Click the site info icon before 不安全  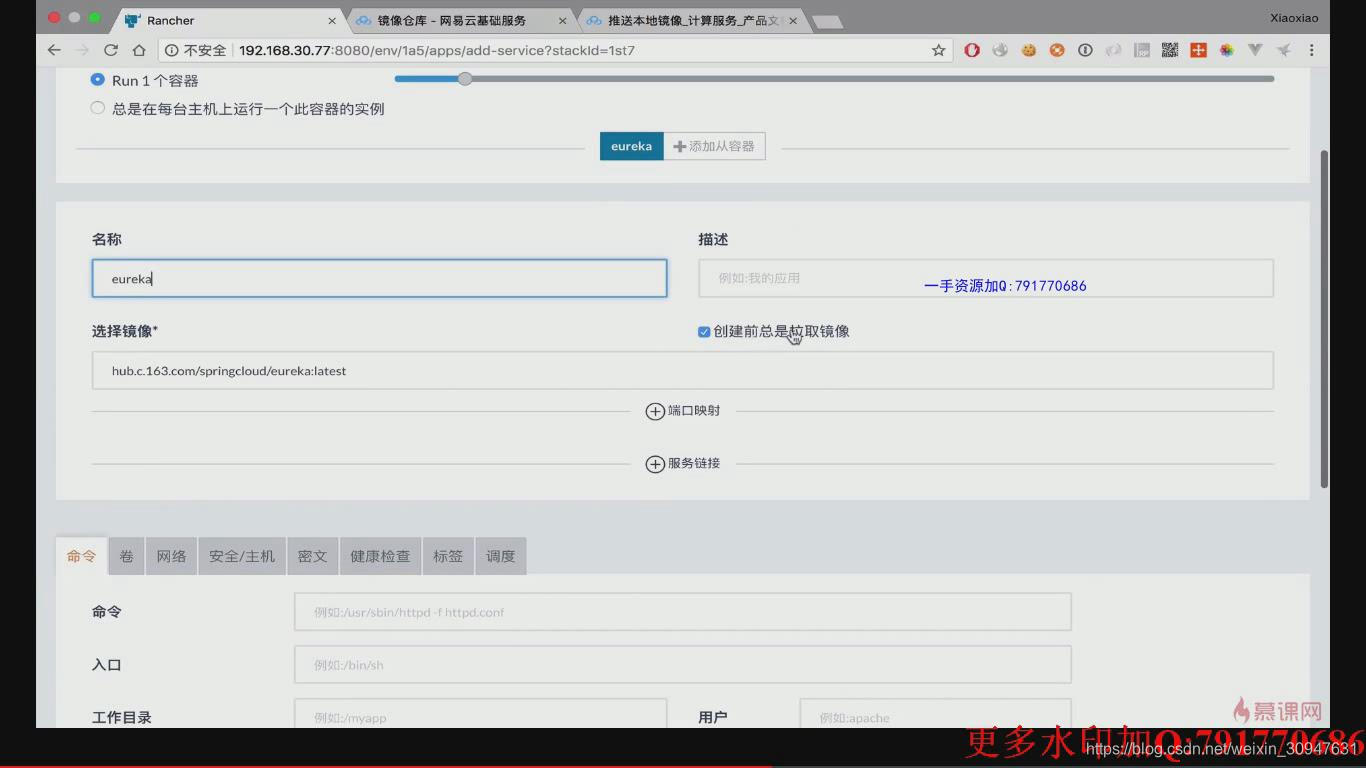click(171, 50)
